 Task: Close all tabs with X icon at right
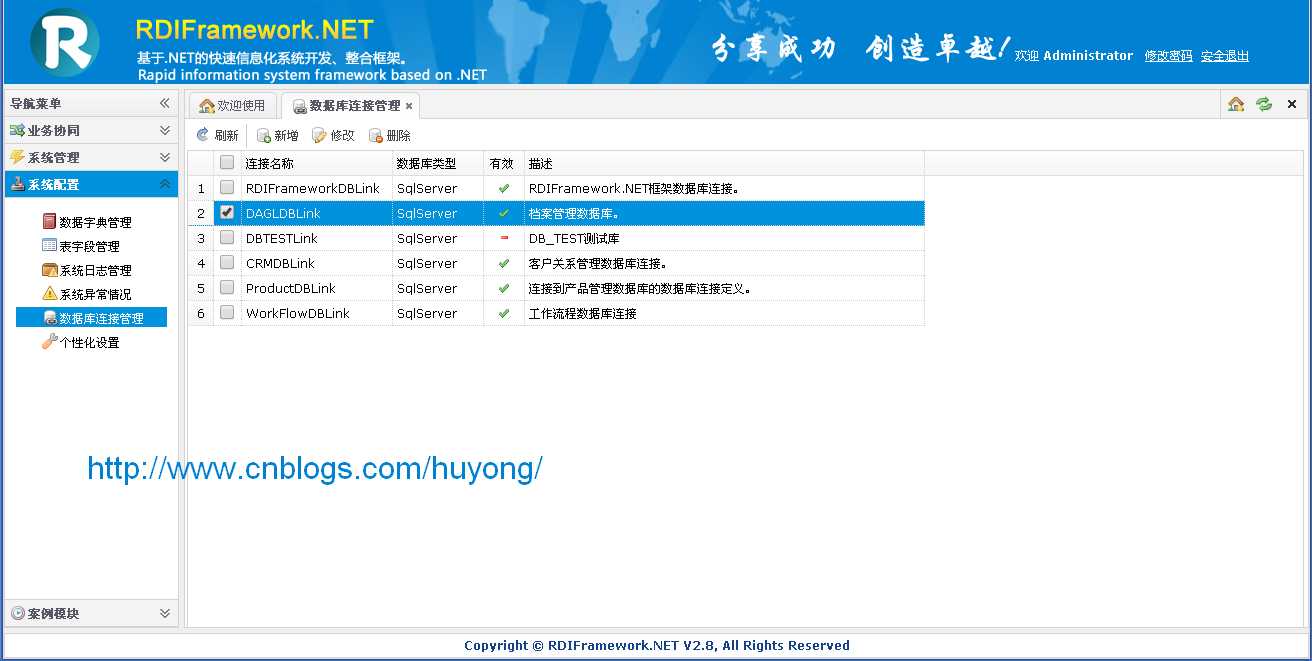pos(1292,104)
